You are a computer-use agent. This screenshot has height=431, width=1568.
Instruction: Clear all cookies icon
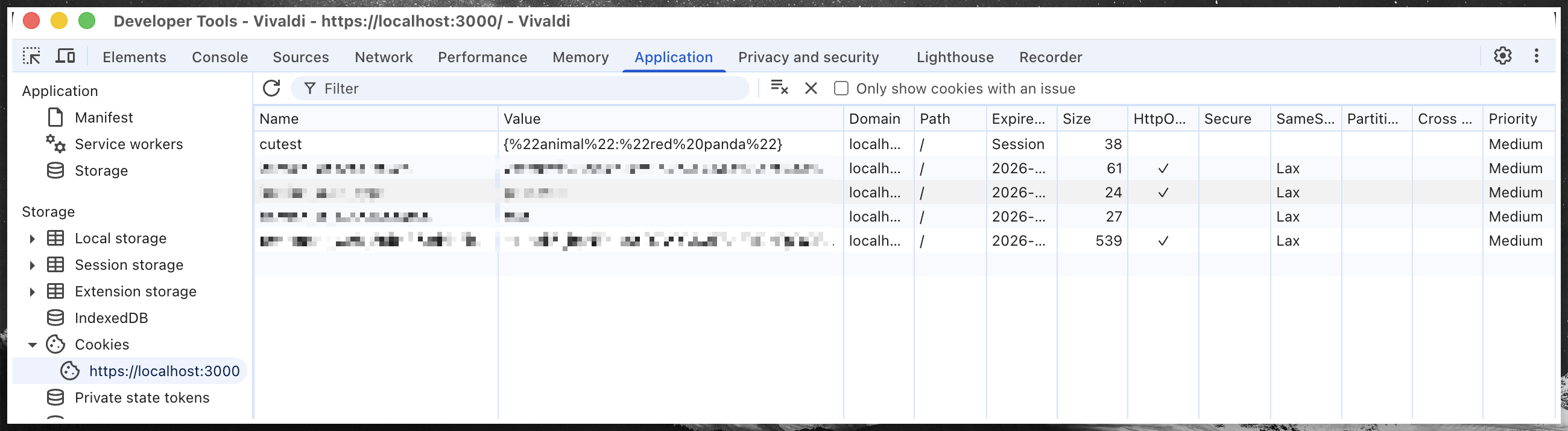pyautogui.click(x=779, y=88)
